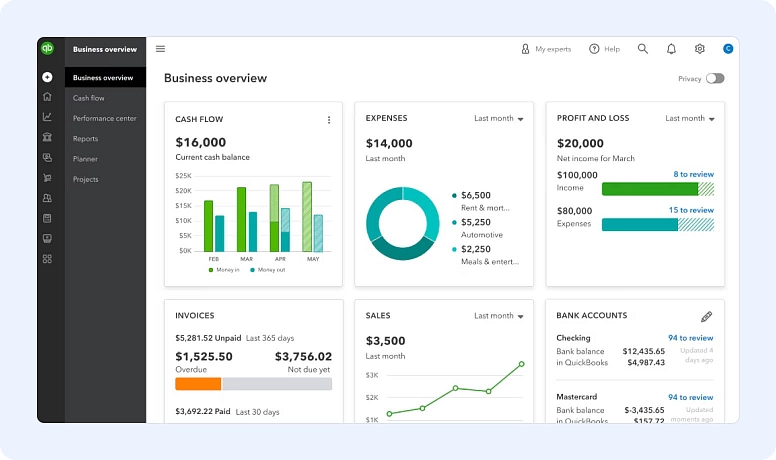Open the shopping cart icon in sidebar

pyautogui.click(x=47, y=178)
